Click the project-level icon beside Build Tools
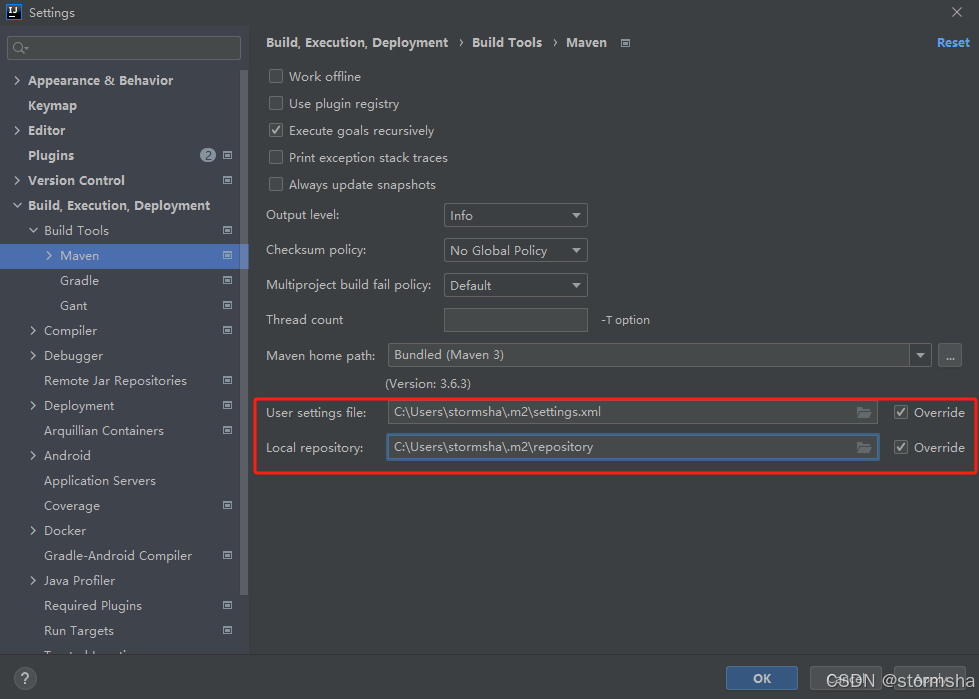The height and width of the screenshot is (699, 979). pos(227,230)
